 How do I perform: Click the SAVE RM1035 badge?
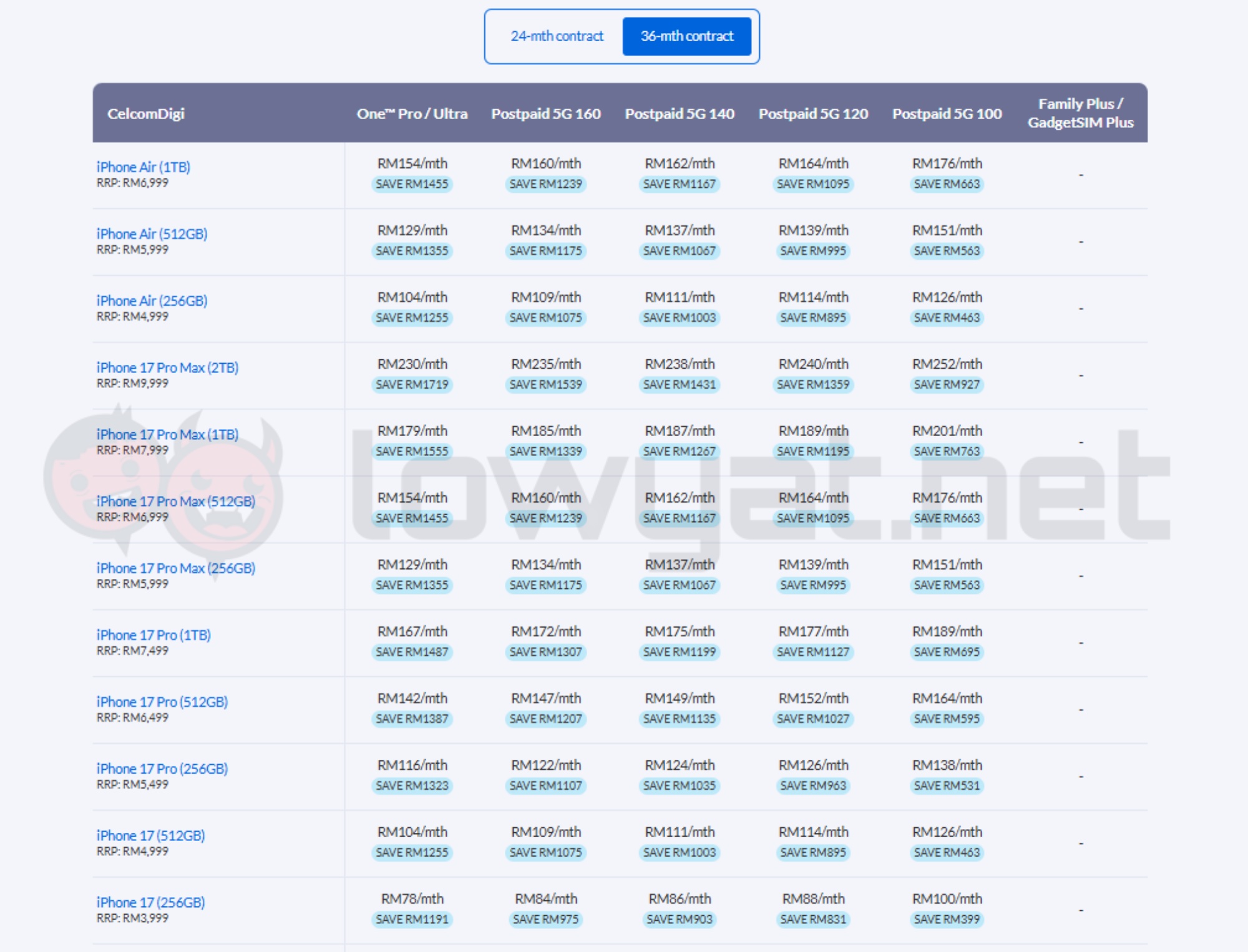tap(680, 785)
